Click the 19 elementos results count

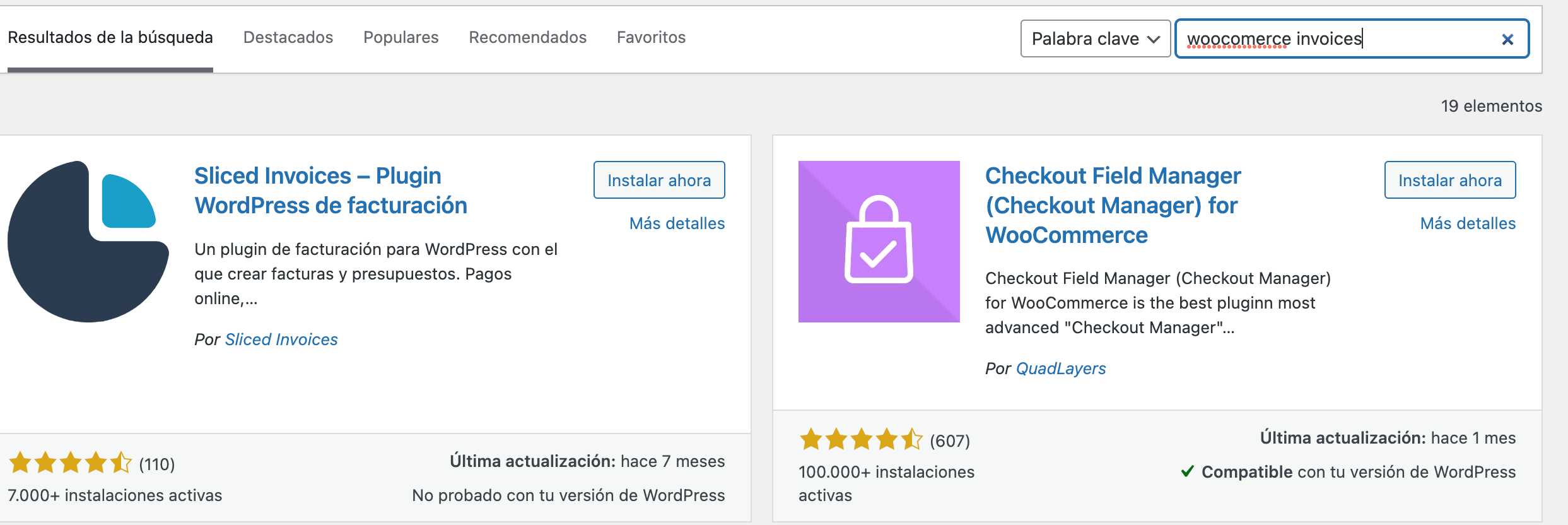tap(1491, 106)
